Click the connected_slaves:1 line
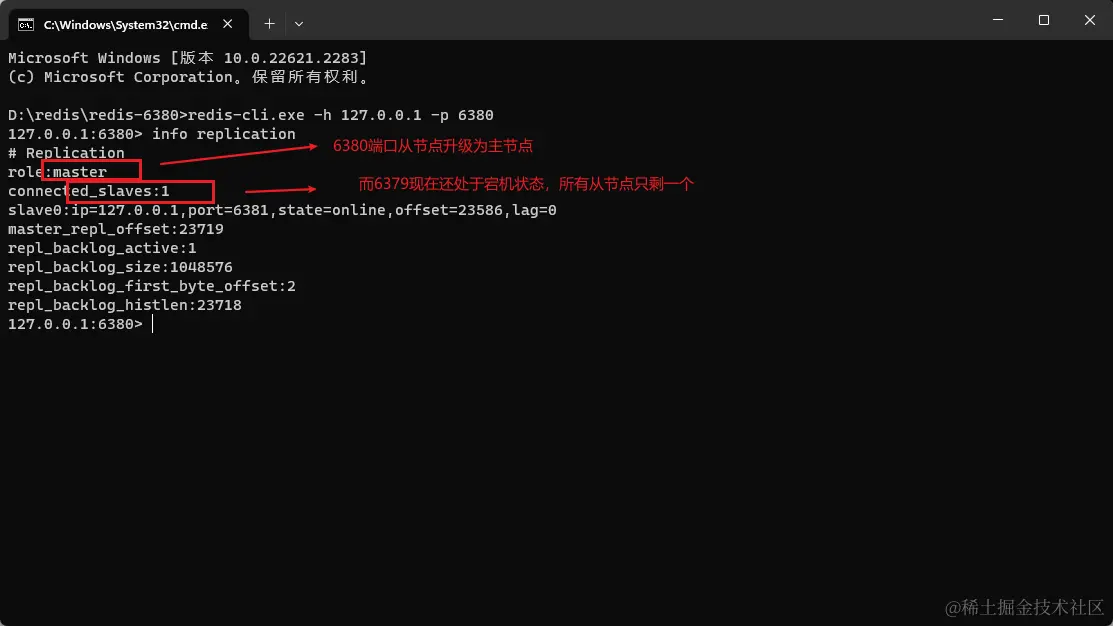1113x626 pixels. [89, 191]
